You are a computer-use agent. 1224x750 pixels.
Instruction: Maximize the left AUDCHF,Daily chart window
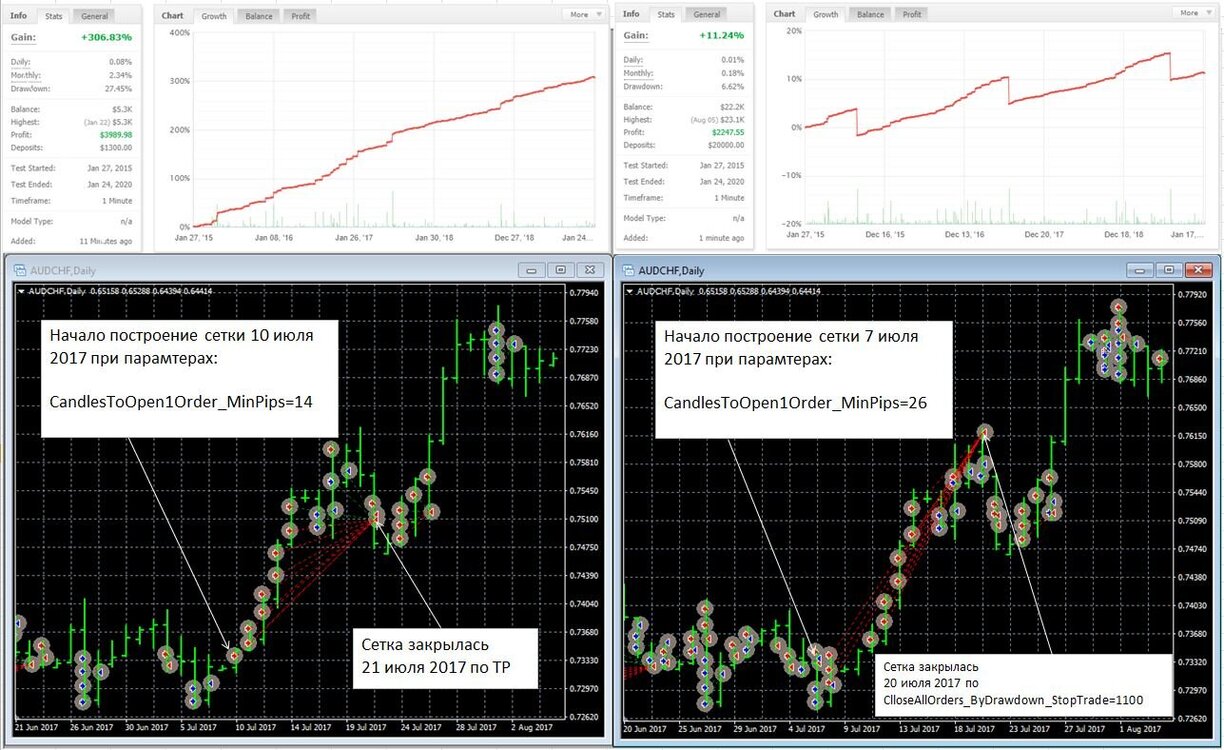pyautogui.click(x=560, y=269)
